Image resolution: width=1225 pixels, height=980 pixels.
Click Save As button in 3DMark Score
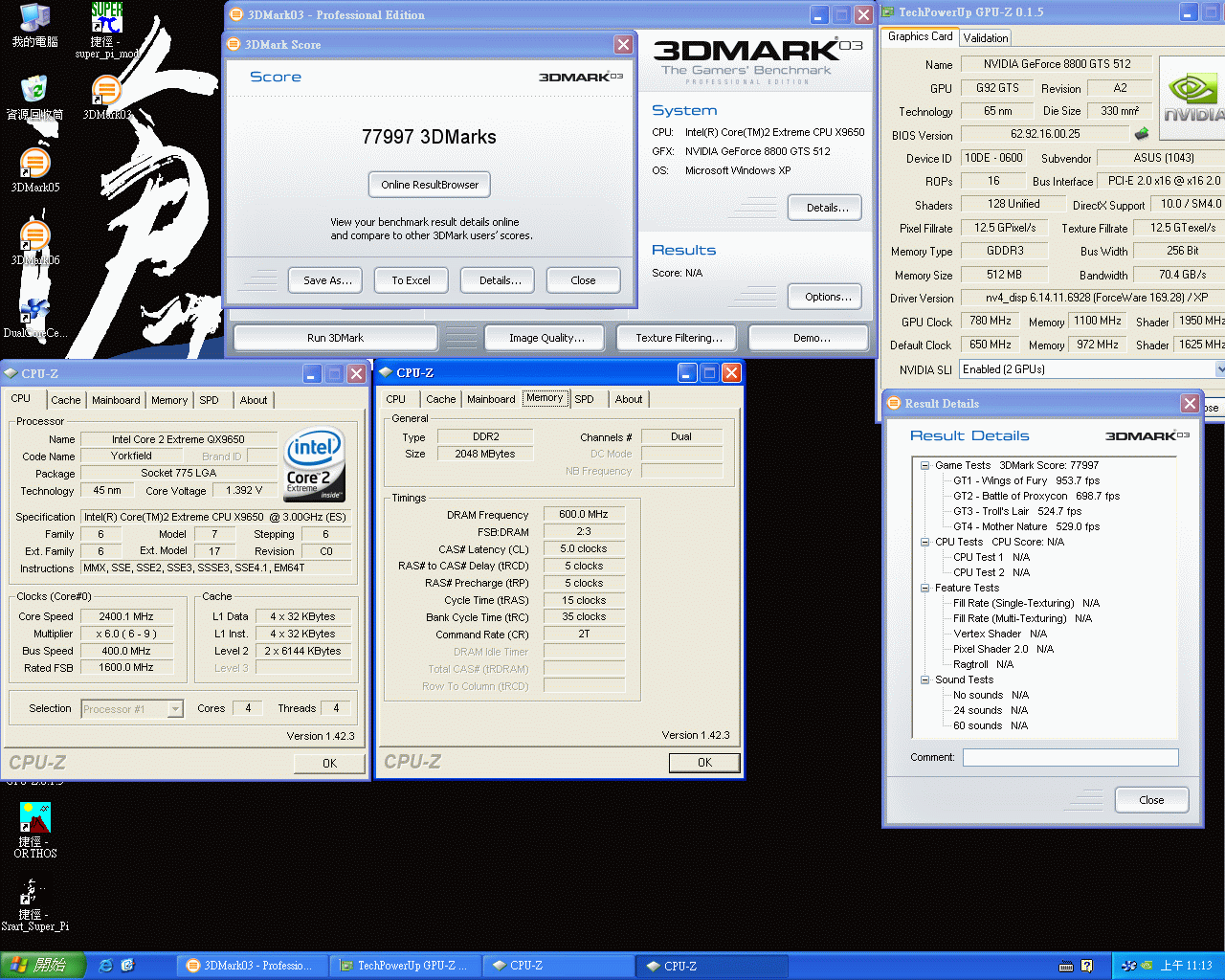327,280
